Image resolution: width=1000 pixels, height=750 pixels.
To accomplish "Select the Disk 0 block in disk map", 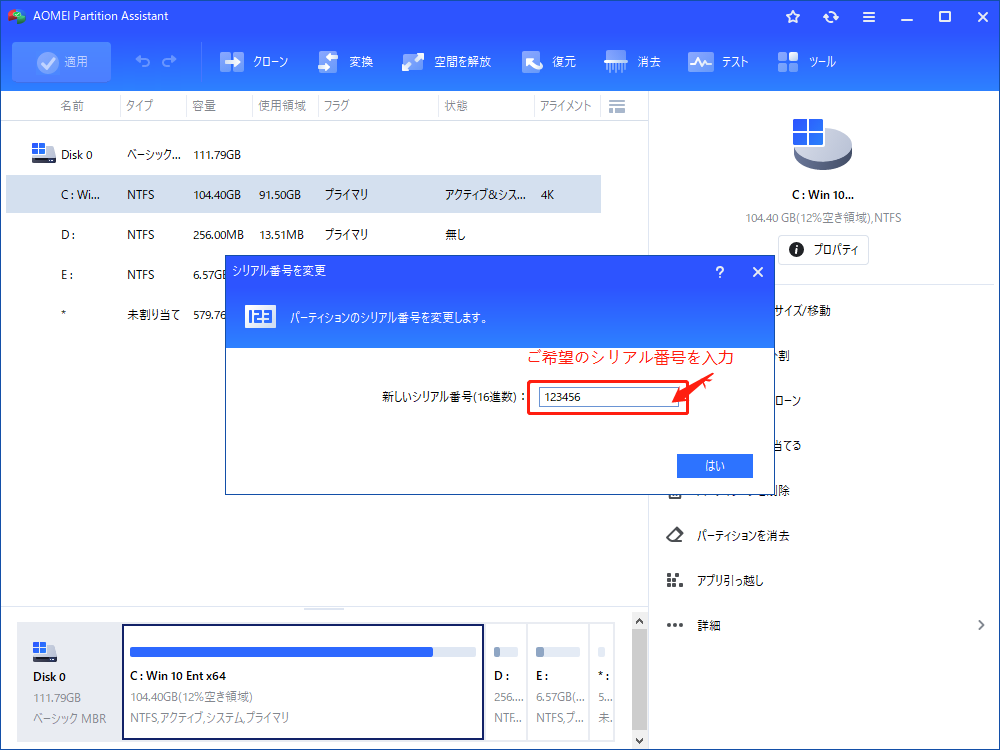I will coord(68,682).
